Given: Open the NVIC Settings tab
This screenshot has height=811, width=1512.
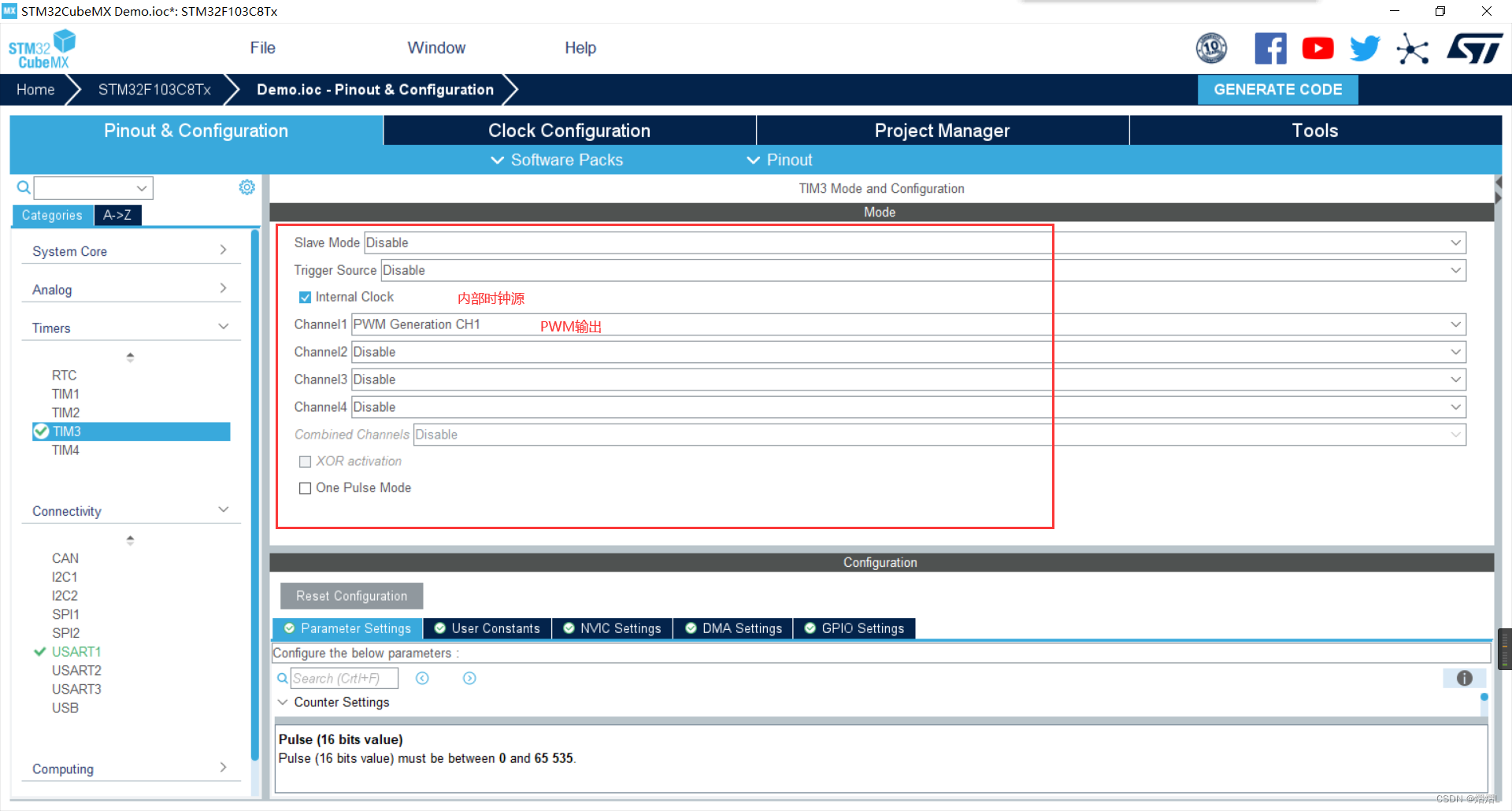Looking at the screenshot, I should point(613,628).
